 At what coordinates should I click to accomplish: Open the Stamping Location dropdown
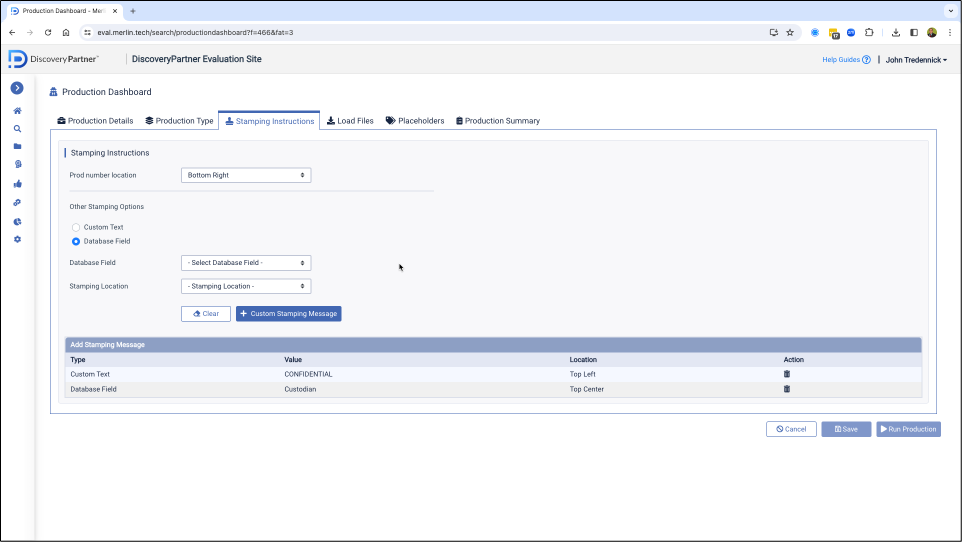(246, 286)
